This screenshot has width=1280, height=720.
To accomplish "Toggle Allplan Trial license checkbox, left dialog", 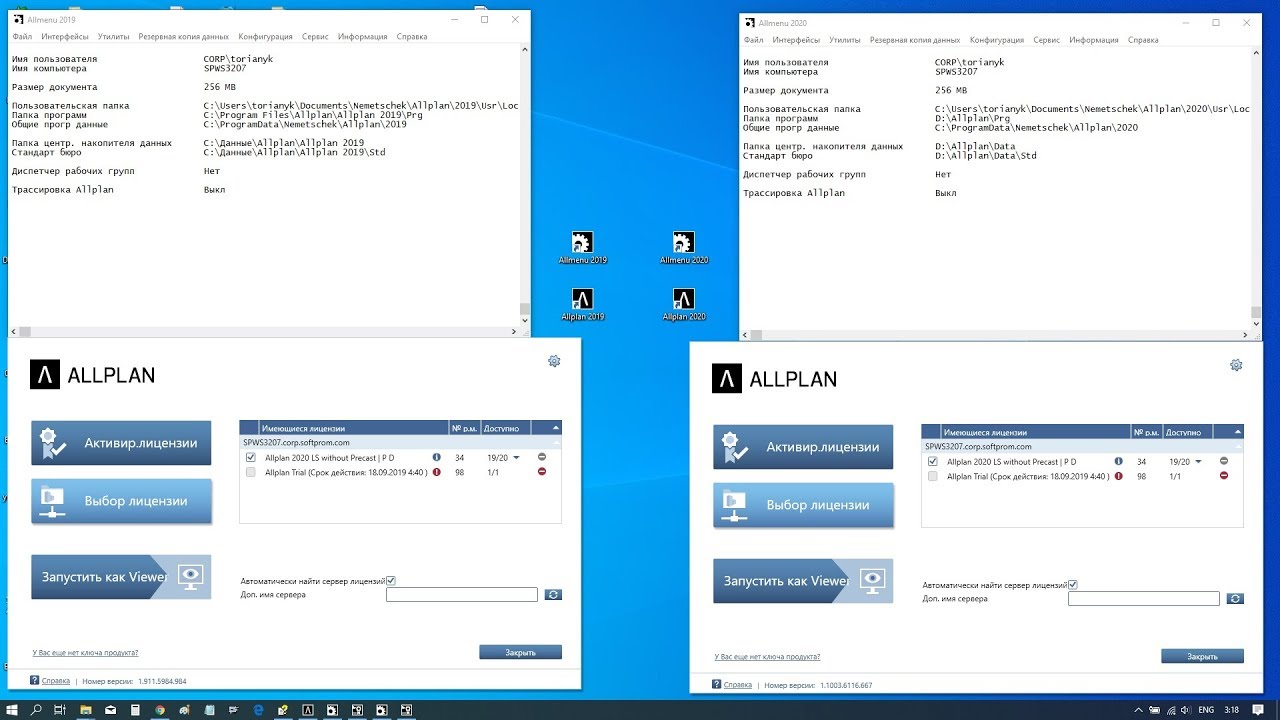I will 251,472.
